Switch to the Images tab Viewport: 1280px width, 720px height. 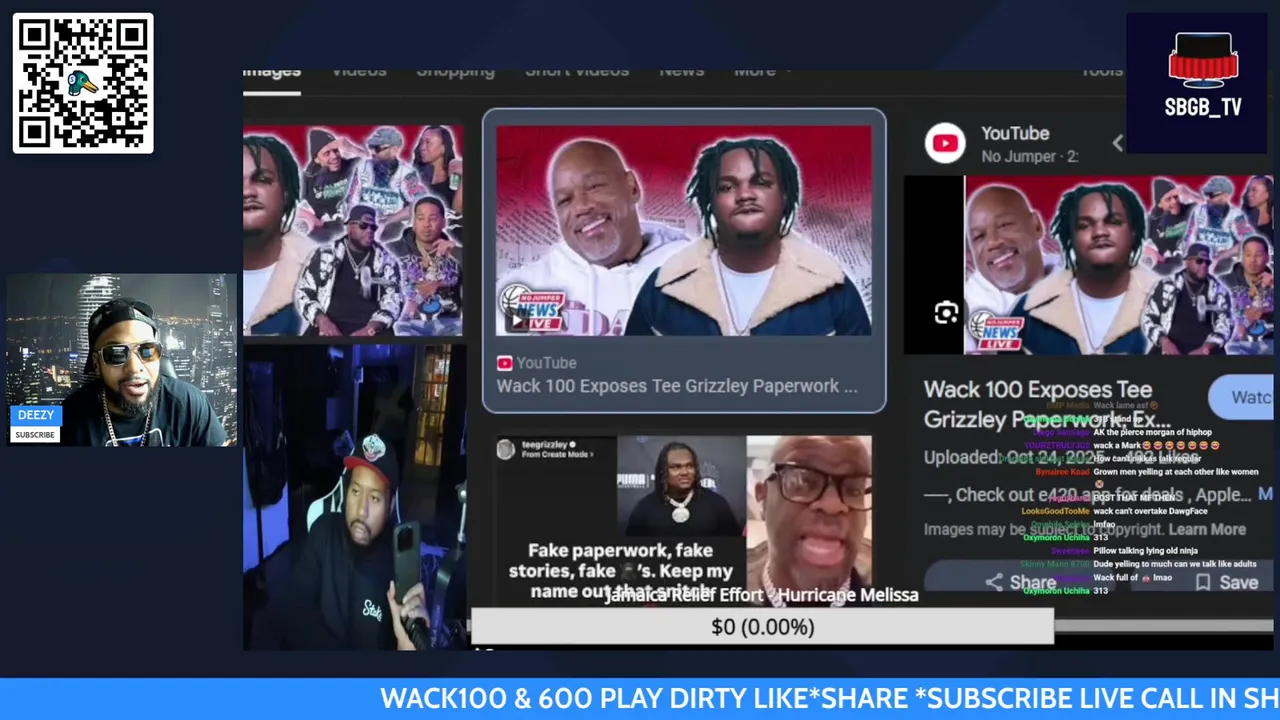(x=272, y=72)
